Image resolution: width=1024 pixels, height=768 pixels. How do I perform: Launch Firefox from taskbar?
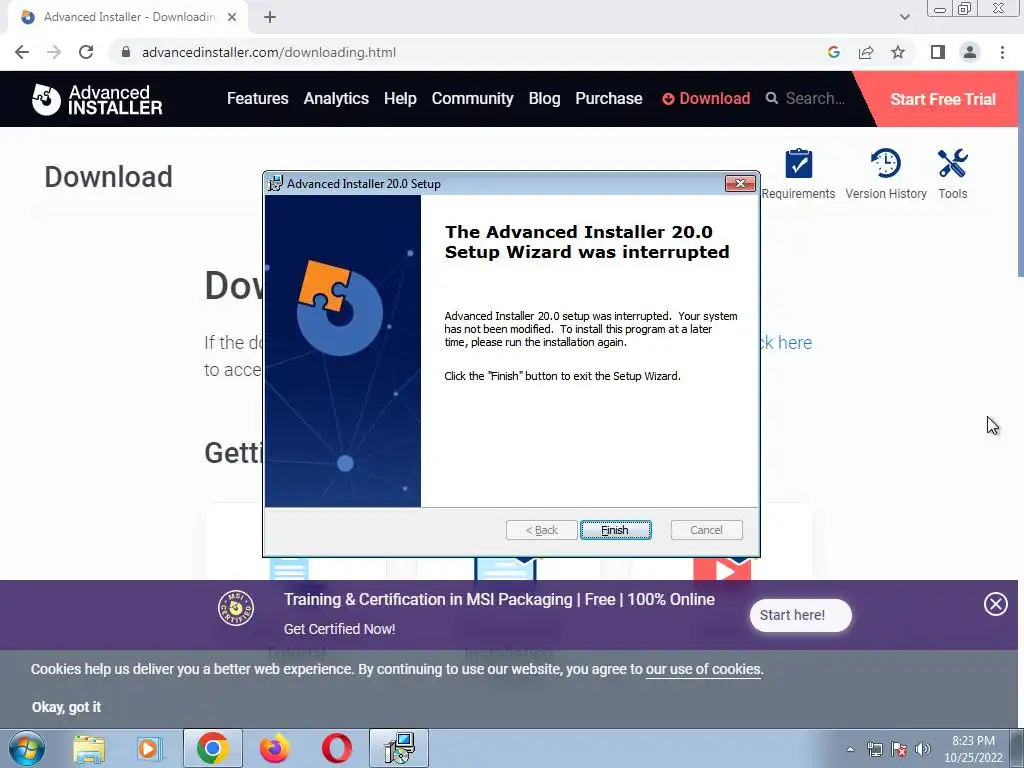coord(274,748)
